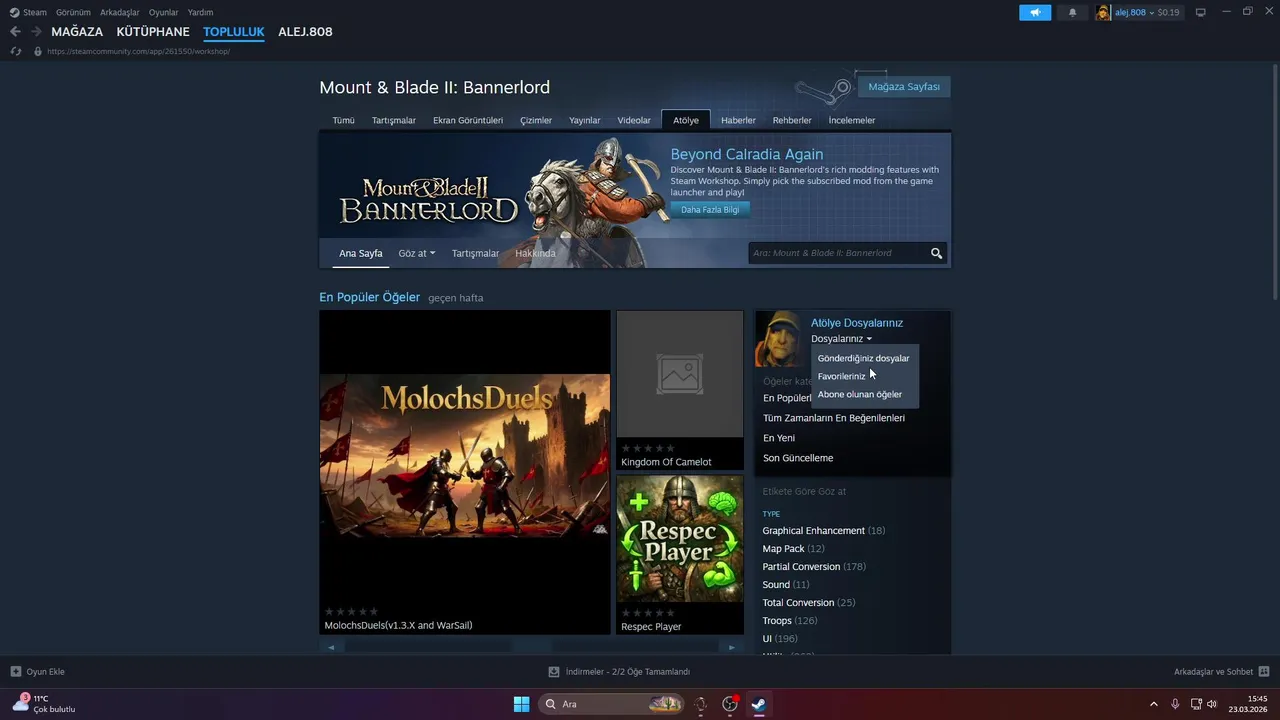Open the İndirmeler download icon
The image size is (1280, 720).
[554, 672]
